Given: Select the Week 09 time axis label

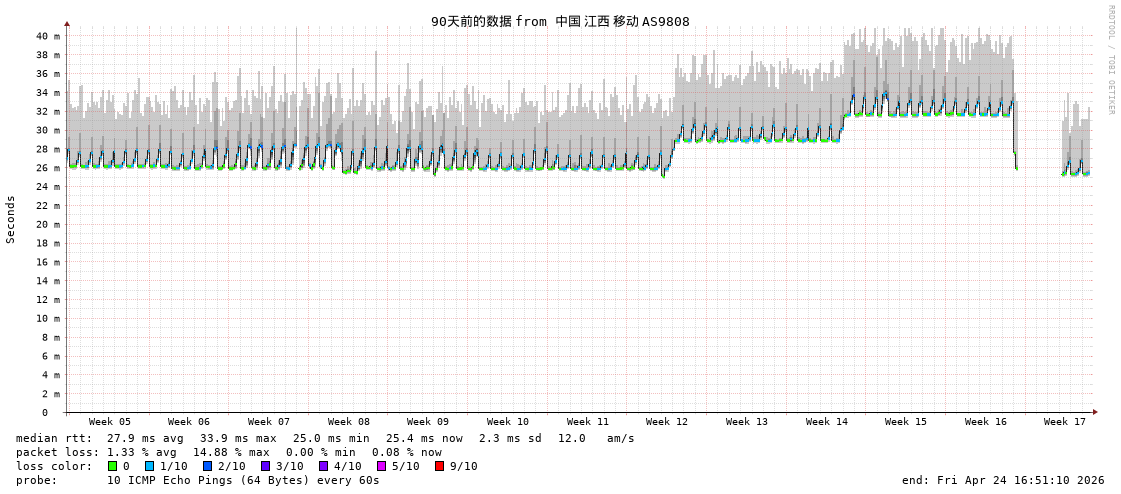Looking at the screenshot, I should point(428,422).
